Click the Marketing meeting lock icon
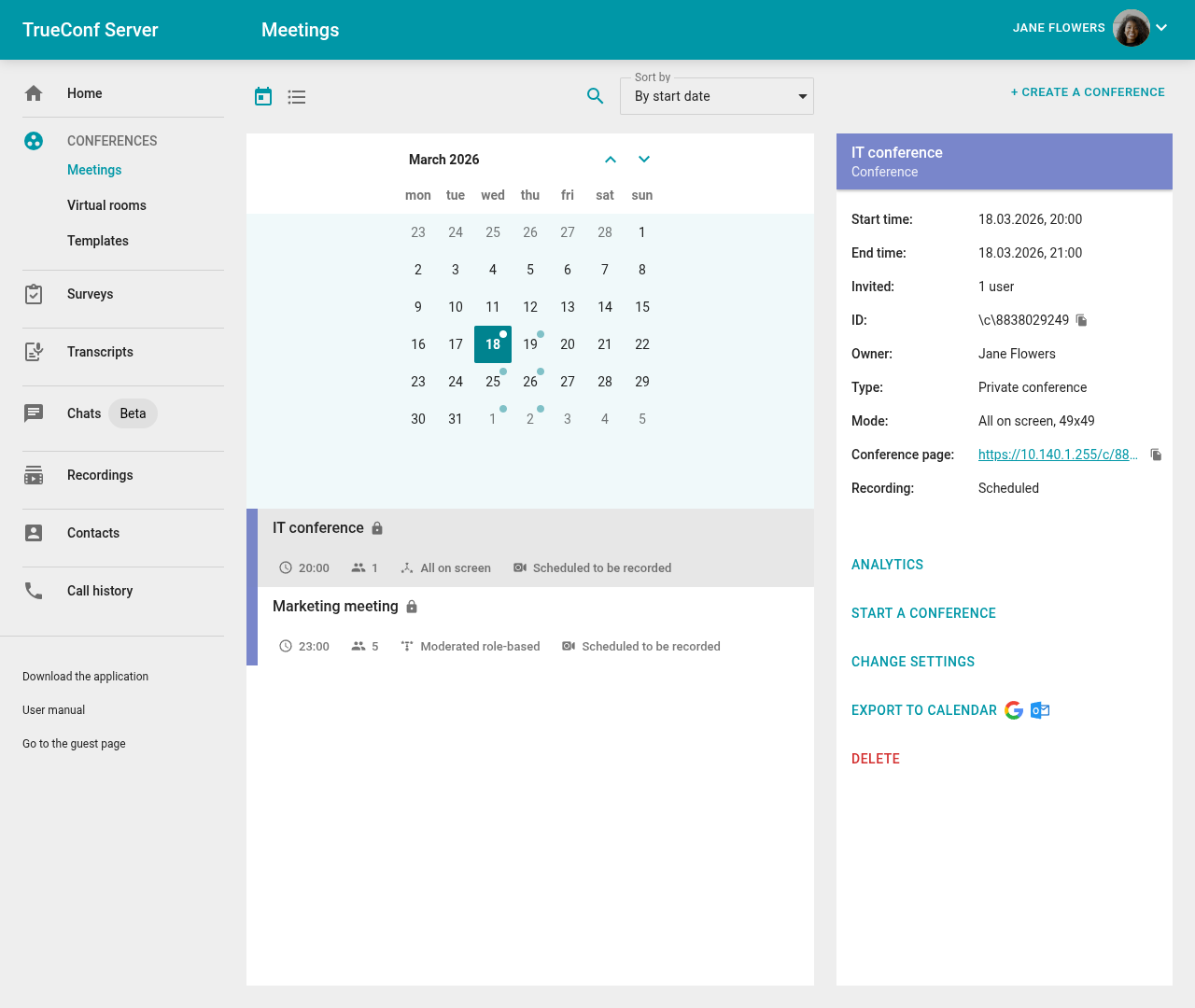This screenshot has height=1008, width=1195. [x=412, y=607]
